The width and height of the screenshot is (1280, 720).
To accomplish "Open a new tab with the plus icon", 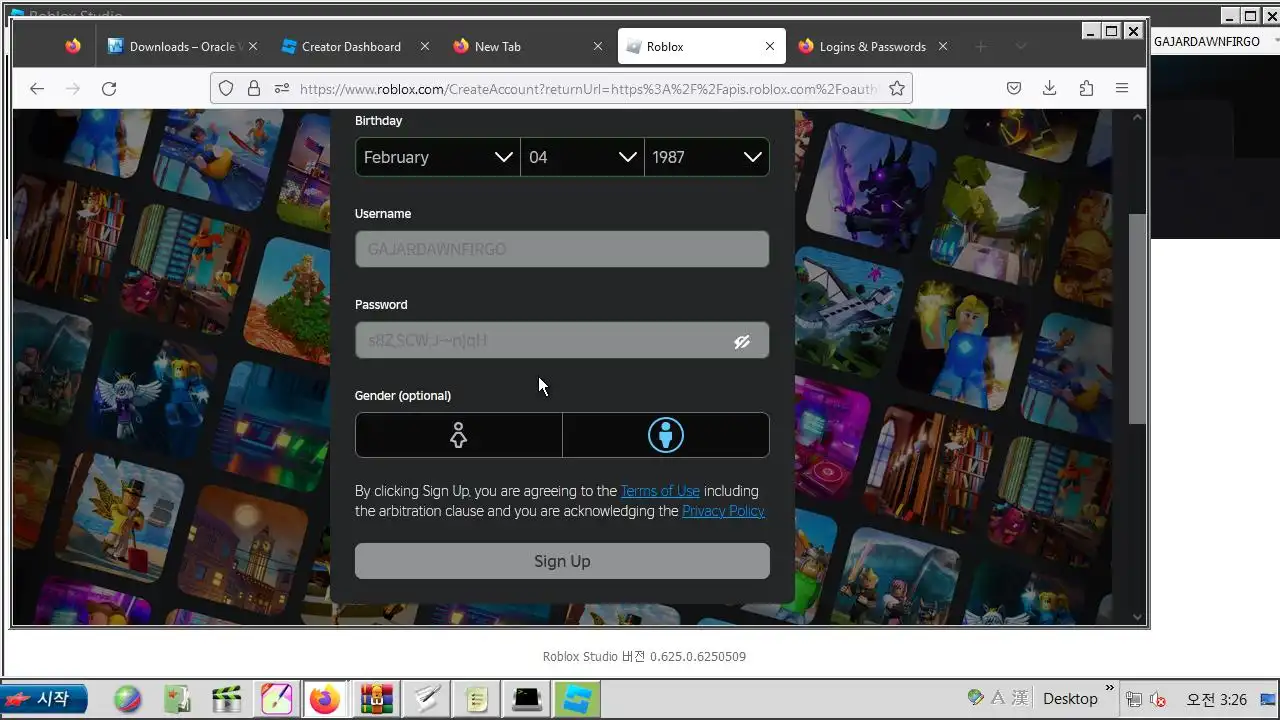I will (981, 46).
